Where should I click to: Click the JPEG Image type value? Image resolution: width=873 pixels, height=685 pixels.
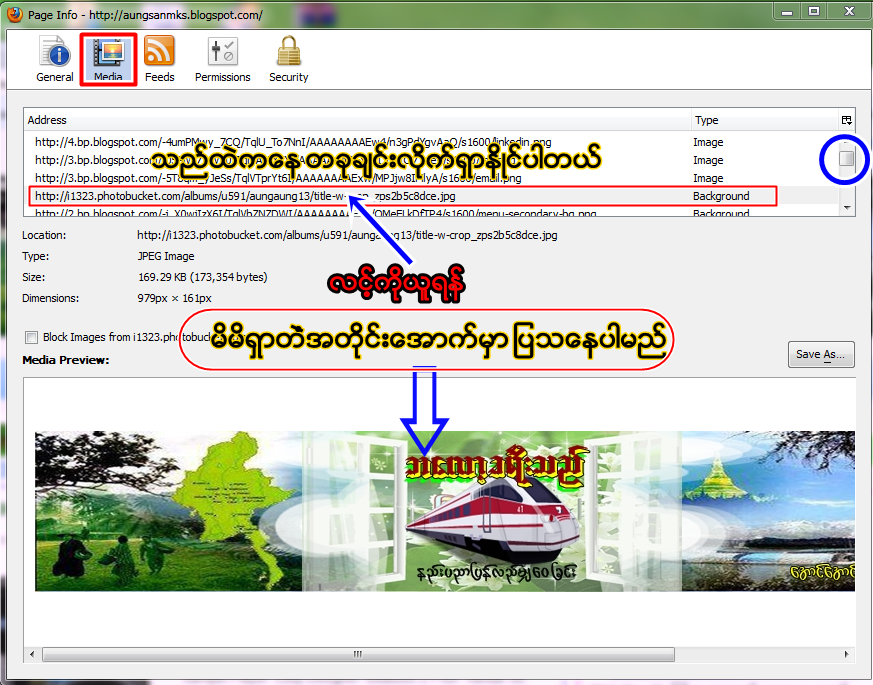[166, 256]
